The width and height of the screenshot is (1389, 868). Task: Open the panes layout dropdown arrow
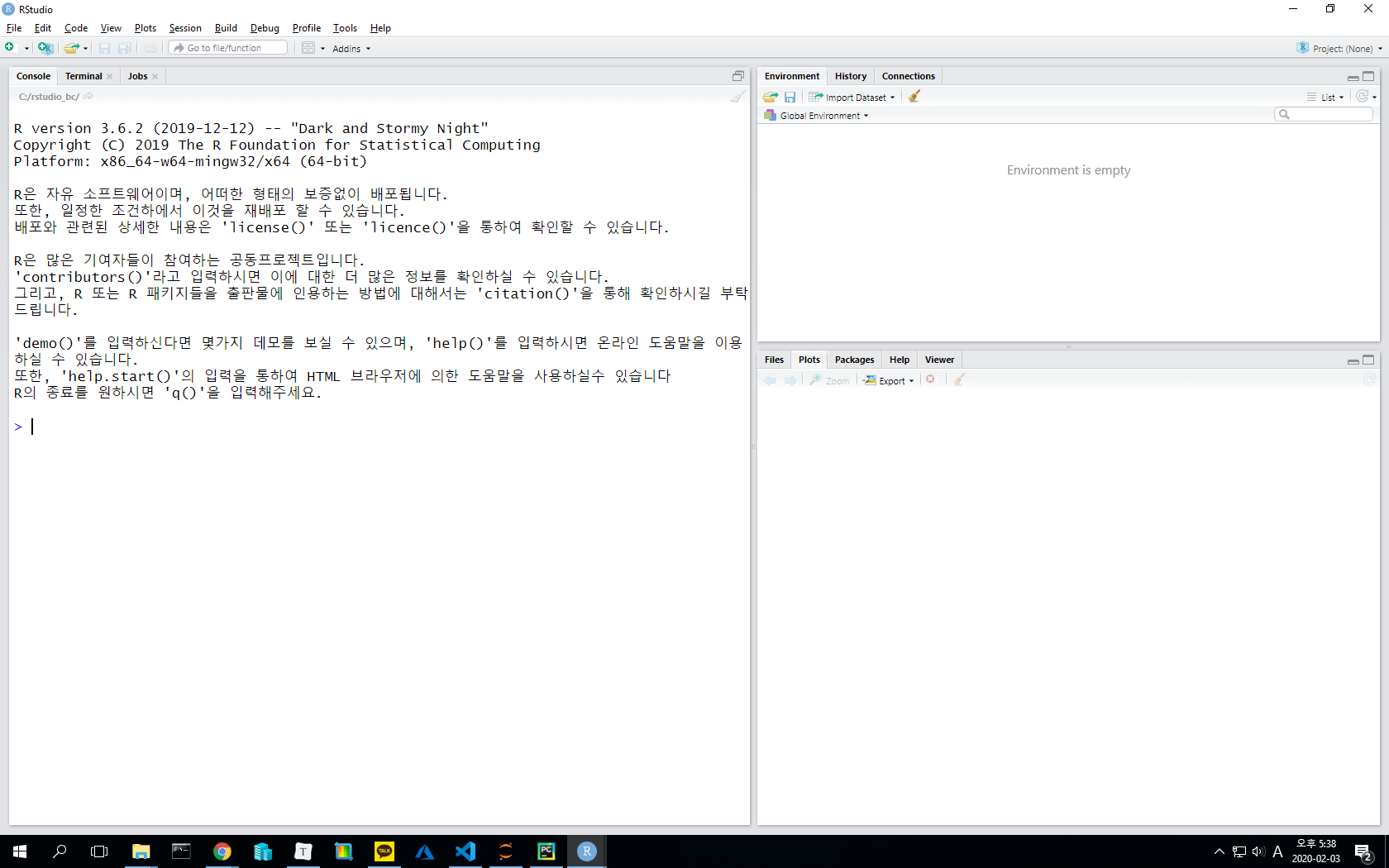coord(322,49)
